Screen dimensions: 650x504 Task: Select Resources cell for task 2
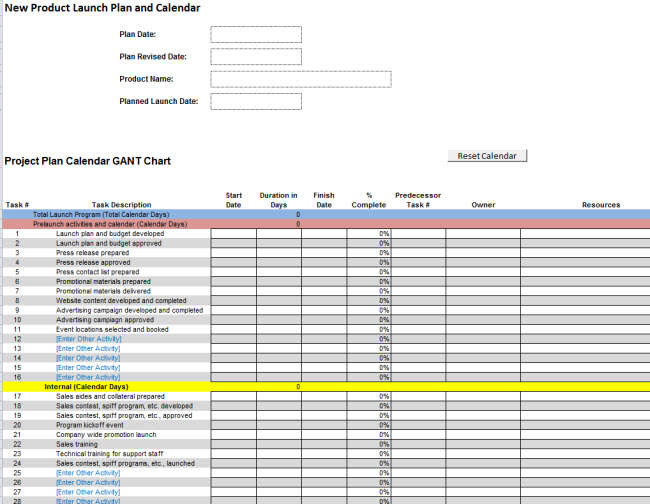tap(585, 243)
